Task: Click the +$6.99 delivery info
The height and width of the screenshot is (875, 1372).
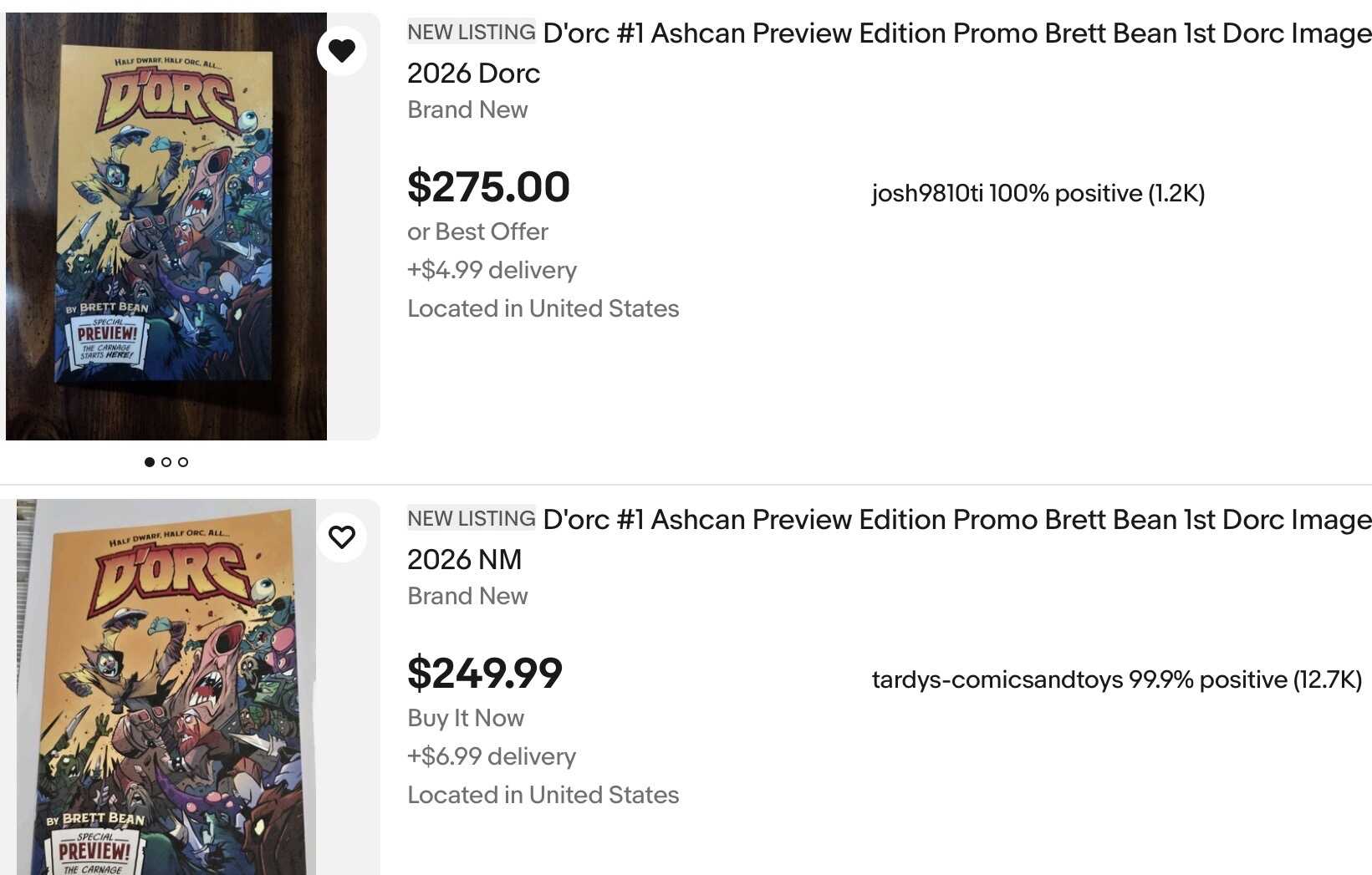Action: pyautogui.click(x=492, y=756)
